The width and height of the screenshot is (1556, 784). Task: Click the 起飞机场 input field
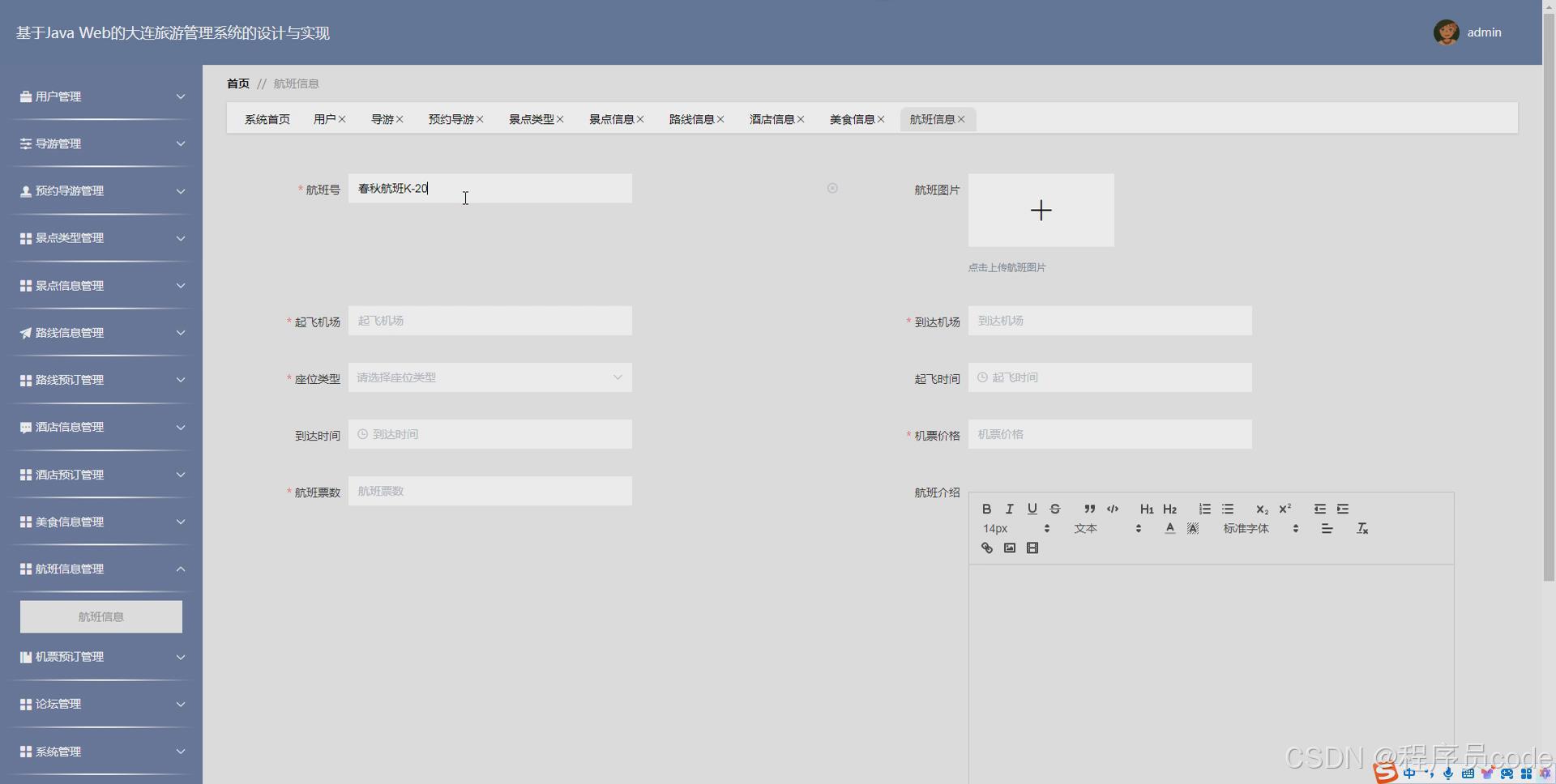pos(489,321)
